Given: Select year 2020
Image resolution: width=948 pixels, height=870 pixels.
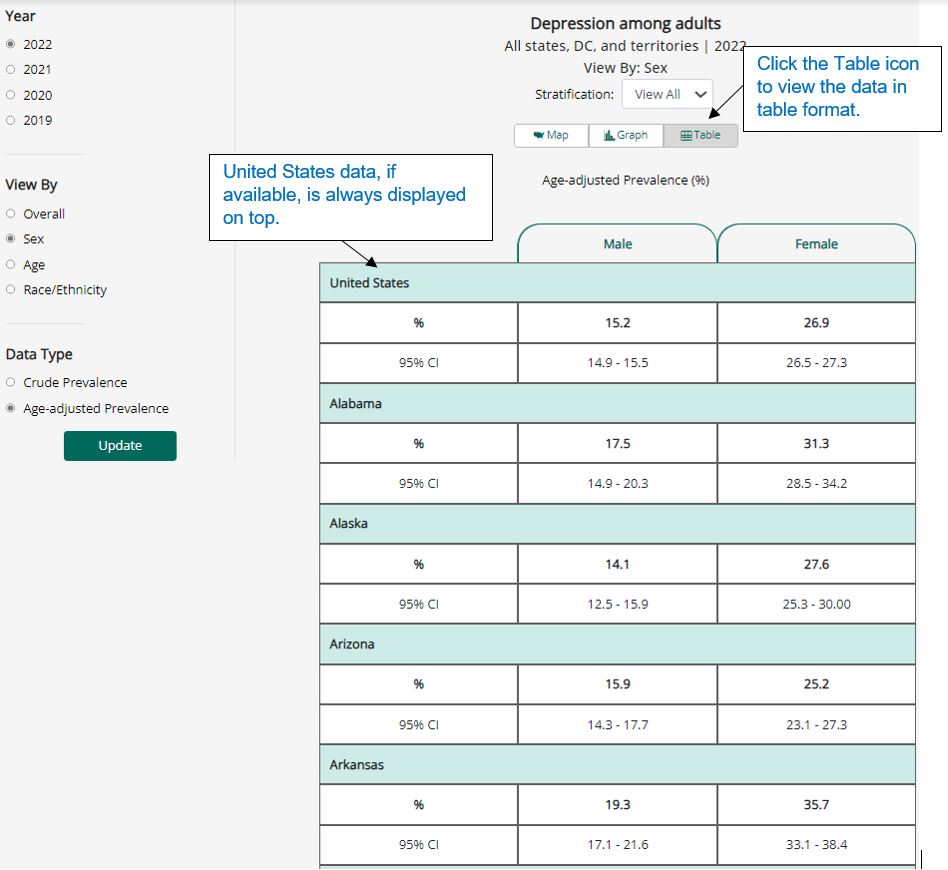Looking at the screenshot, I should coord(10,95).
